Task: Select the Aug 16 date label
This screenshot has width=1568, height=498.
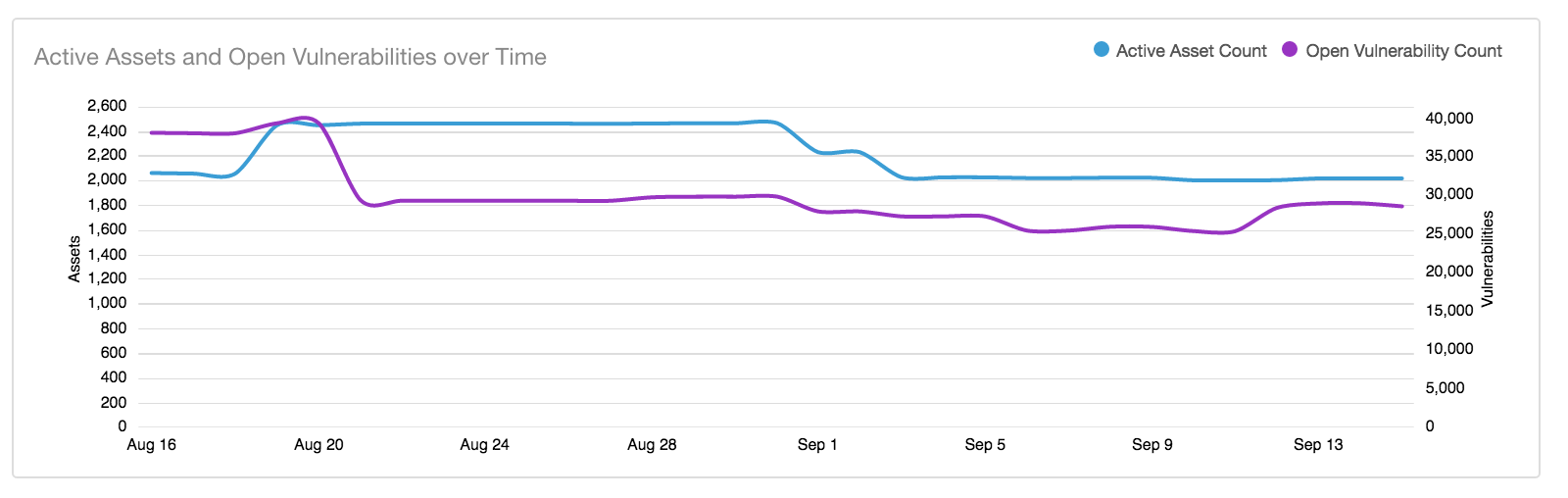Action: (152, 445)
